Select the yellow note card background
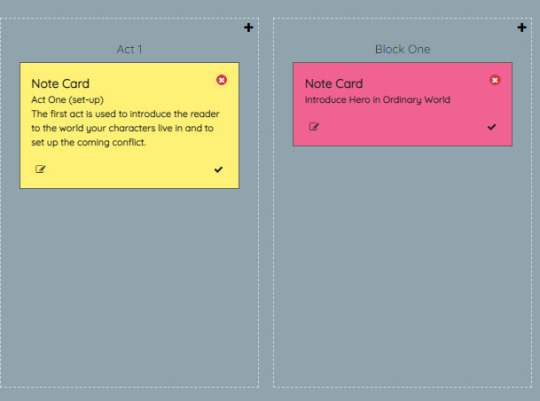The height and width of the screenshot is (401, 540). (x=129, y=125)
